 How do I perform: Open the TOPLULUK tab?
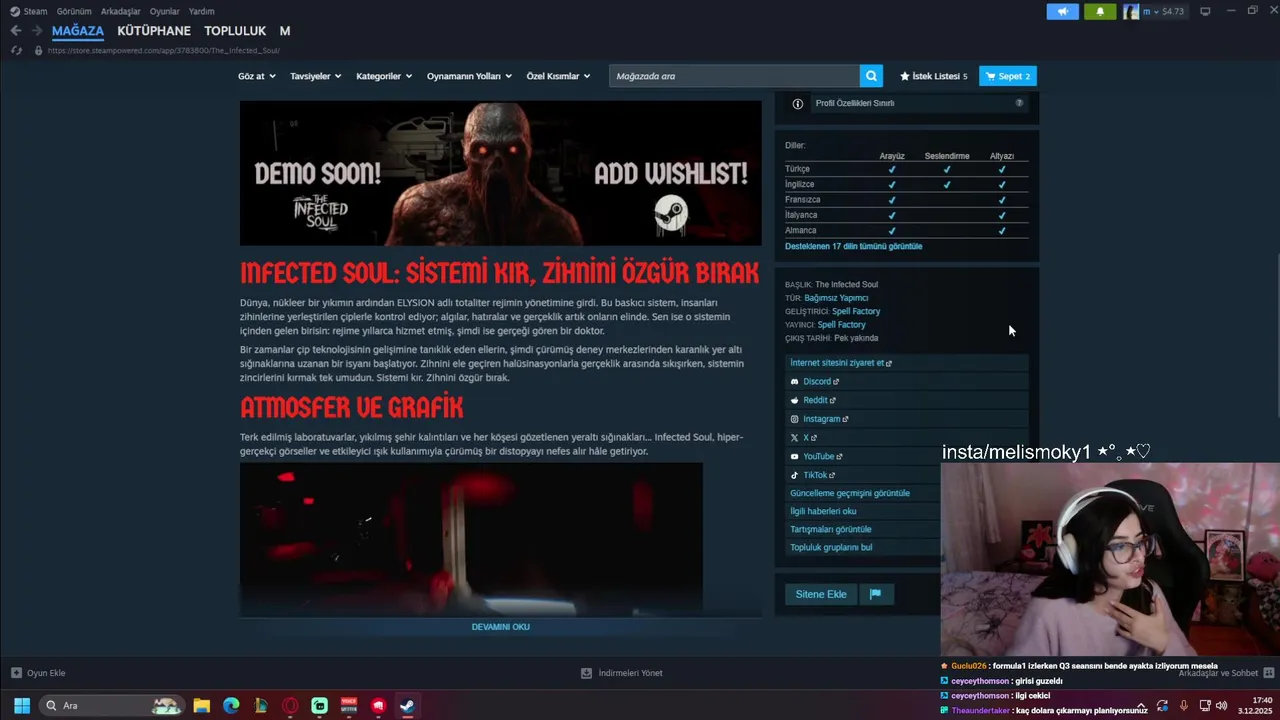click(x=235, y=31)
